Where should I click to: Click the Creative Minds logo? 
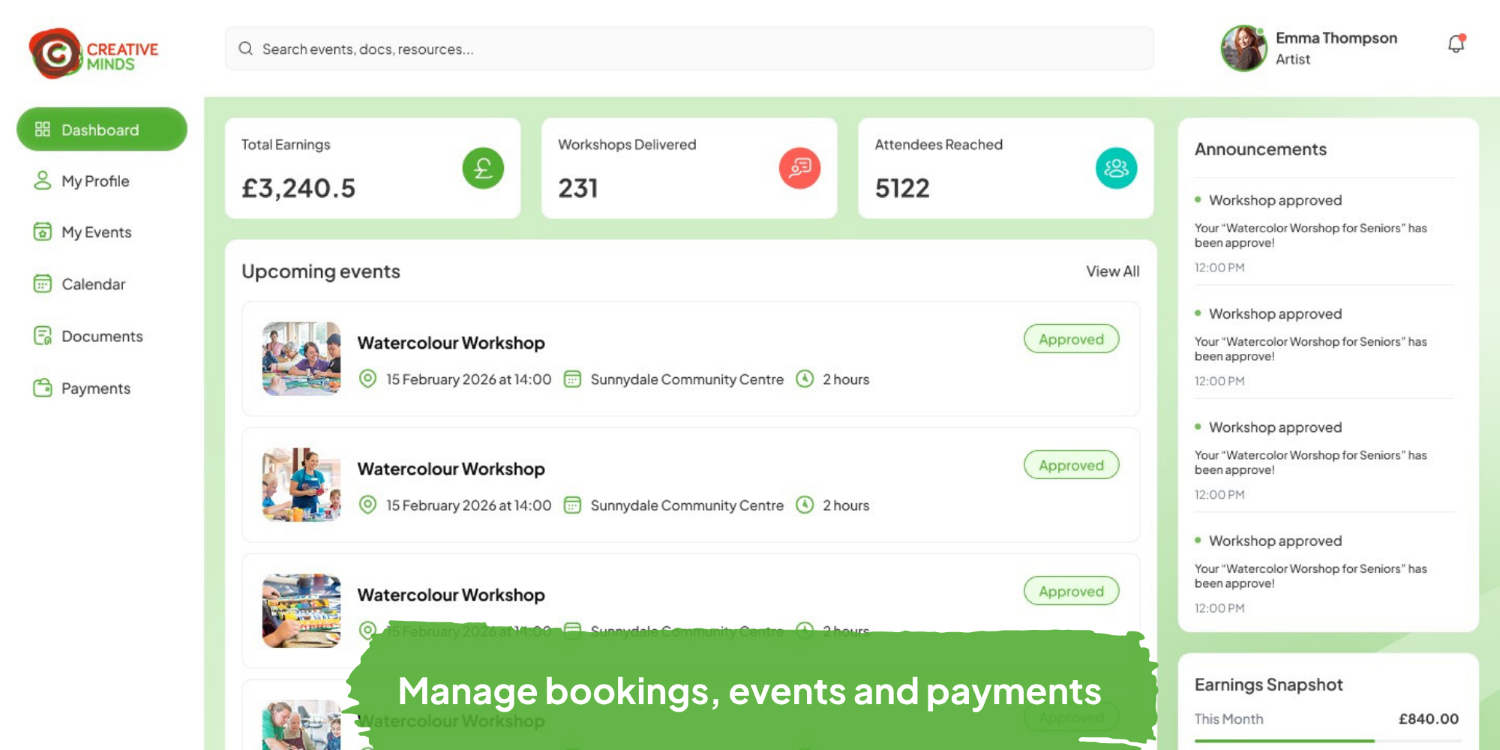pos(94,52)
